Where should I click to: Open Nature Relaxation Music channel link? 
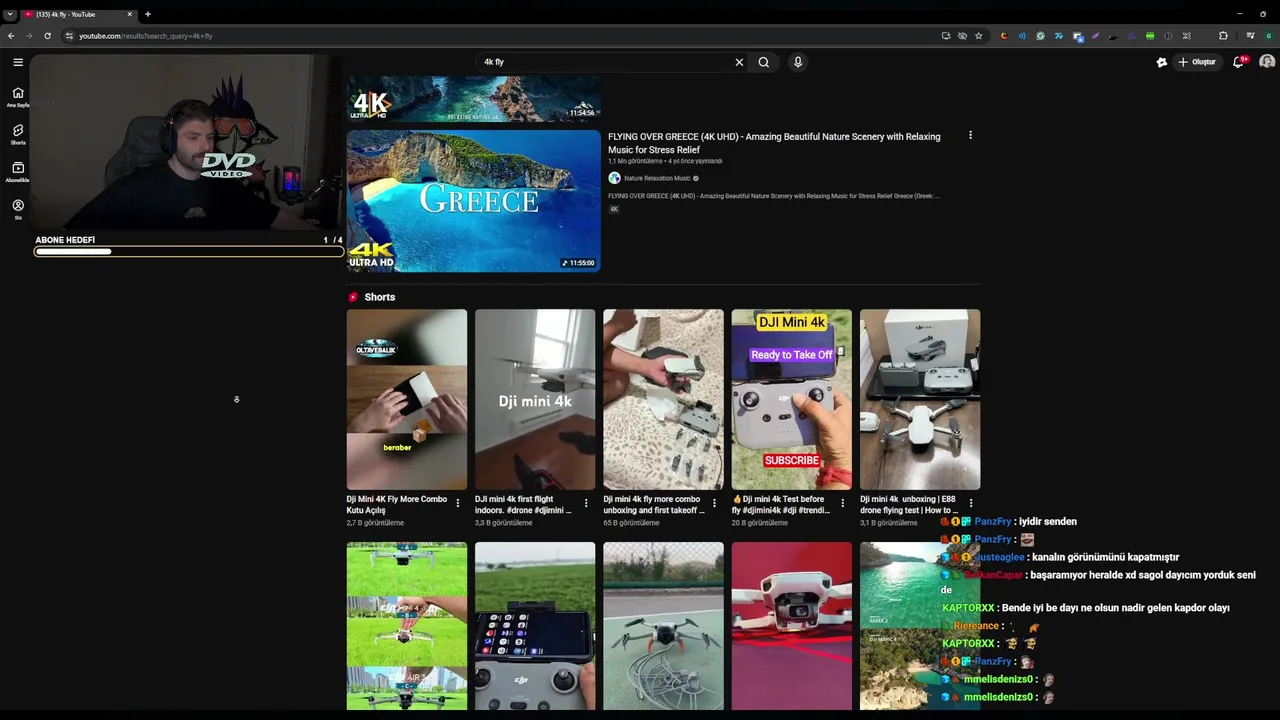coord(657,178)
